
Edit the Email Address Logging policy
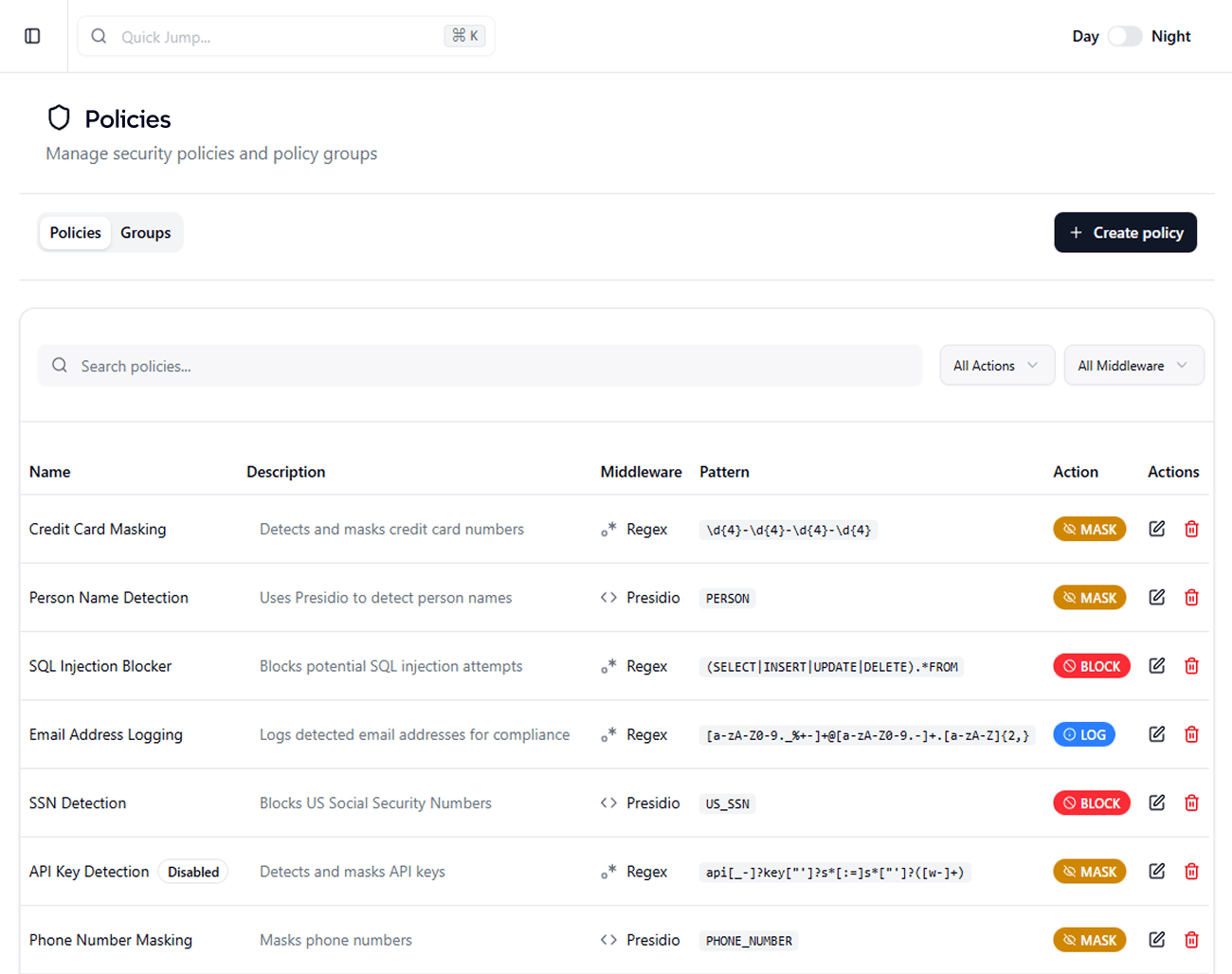pyautogui.click(x=1157, y=733)
